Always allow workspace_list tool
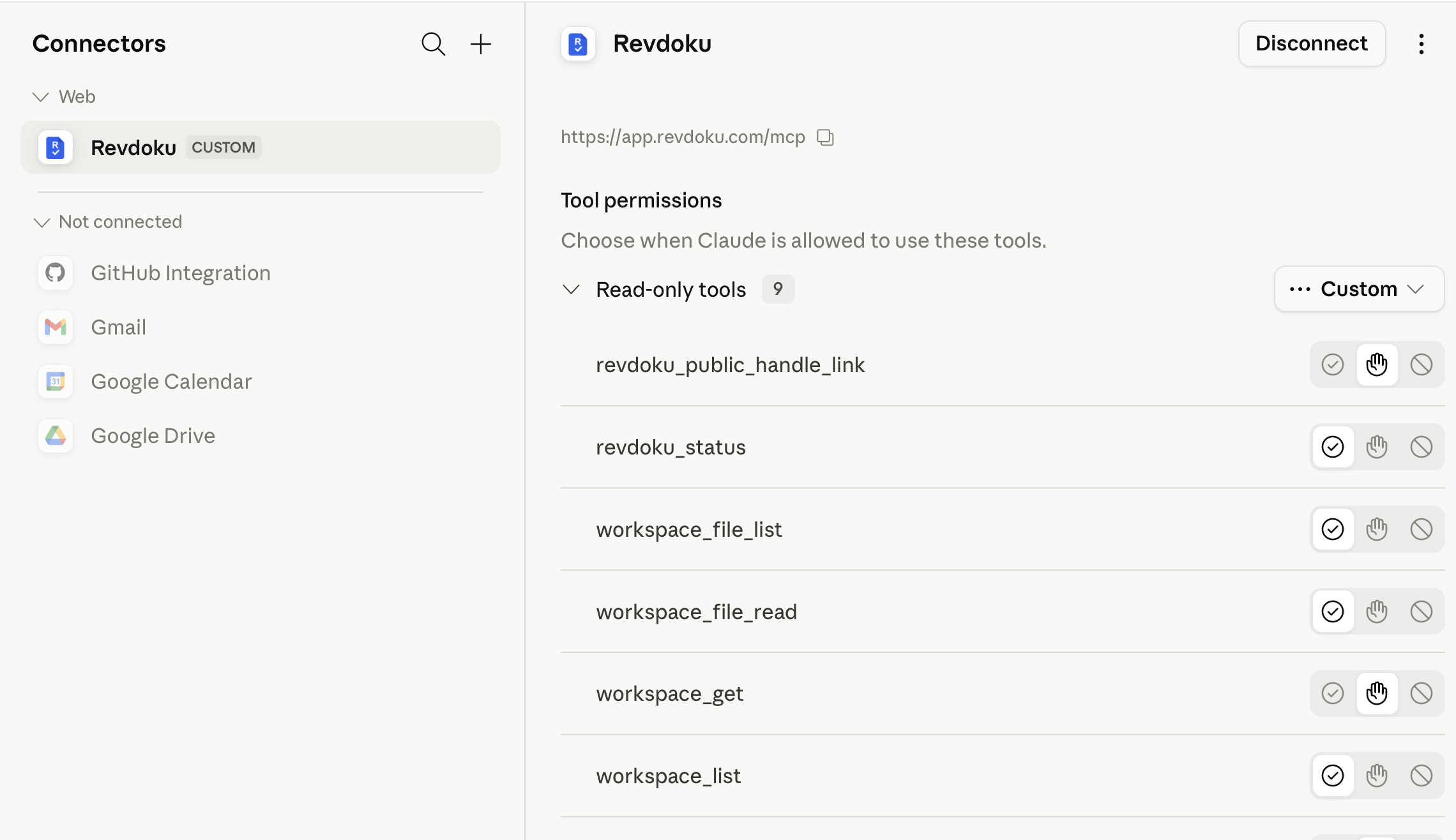 [1333, 776]
